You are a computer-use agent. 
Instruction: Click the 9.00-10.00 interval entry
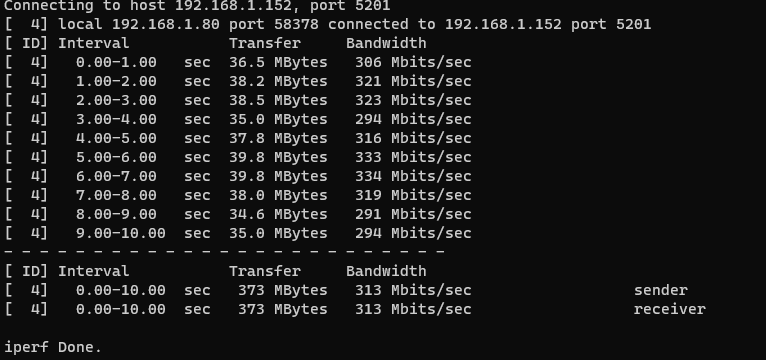coord(121,233)
